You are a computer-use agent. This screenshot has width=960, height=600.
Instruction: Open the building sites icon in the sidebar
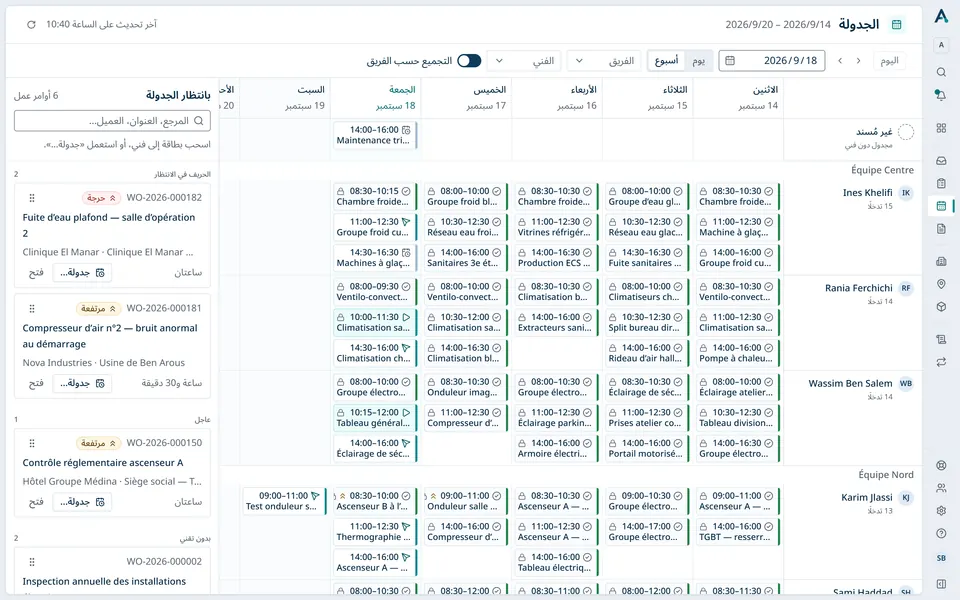tap(941, 261)
